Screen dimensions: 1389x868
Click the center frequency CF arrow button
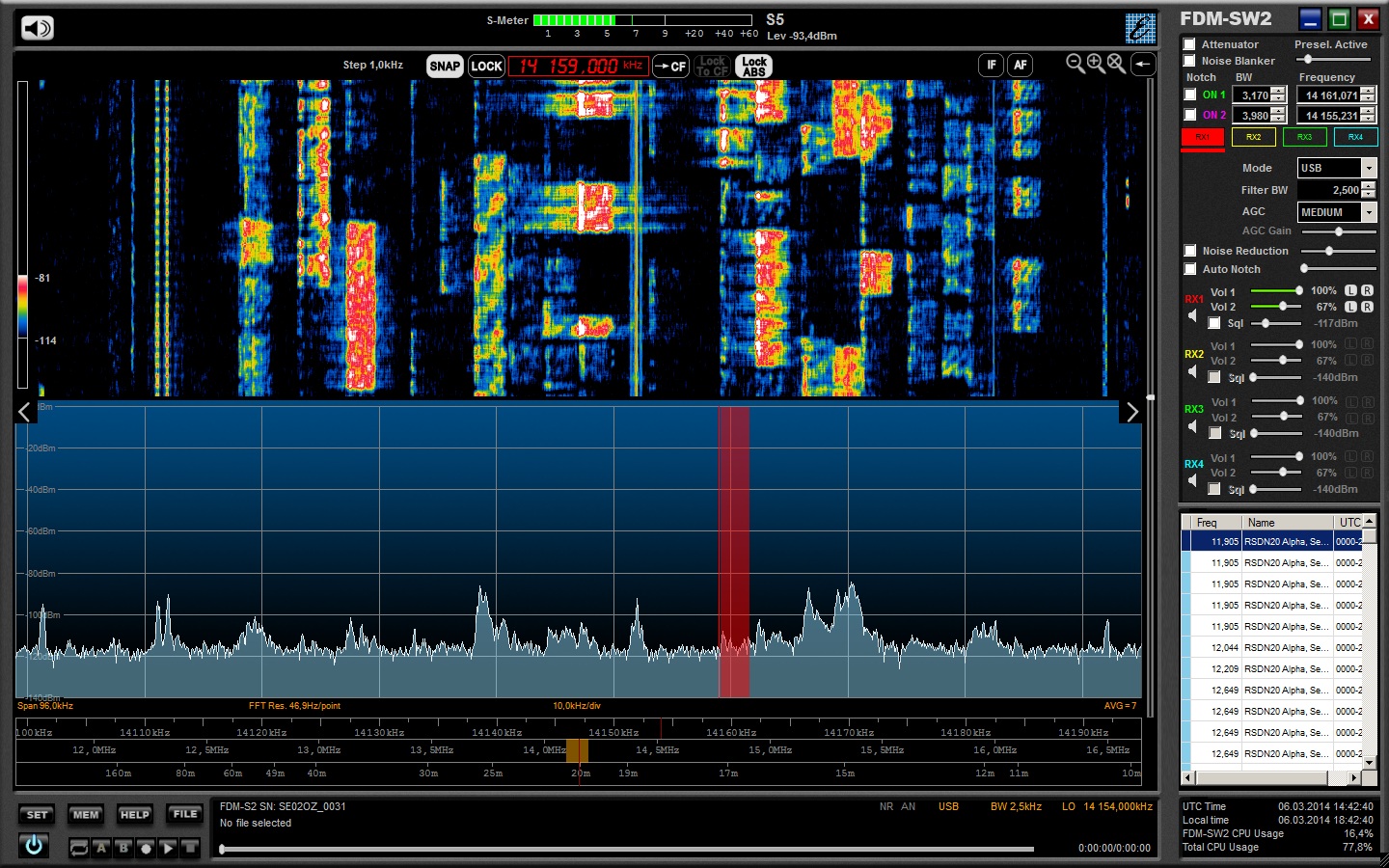[671, 66]
